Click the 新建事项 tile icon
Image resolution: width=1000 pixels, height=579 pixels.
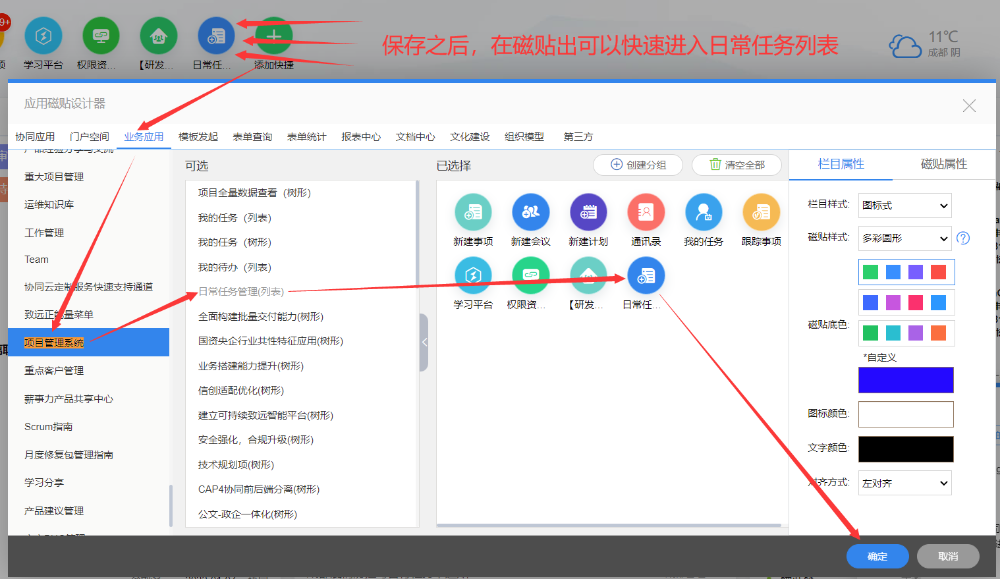473,212
